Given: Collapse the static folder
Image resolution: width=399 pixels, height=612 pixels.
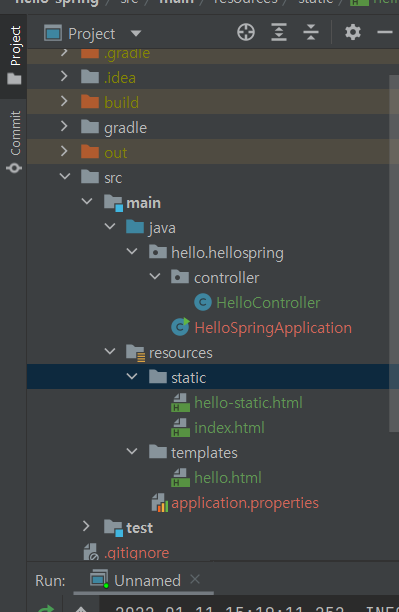Looking at the screenshot, I should [132, 376].
